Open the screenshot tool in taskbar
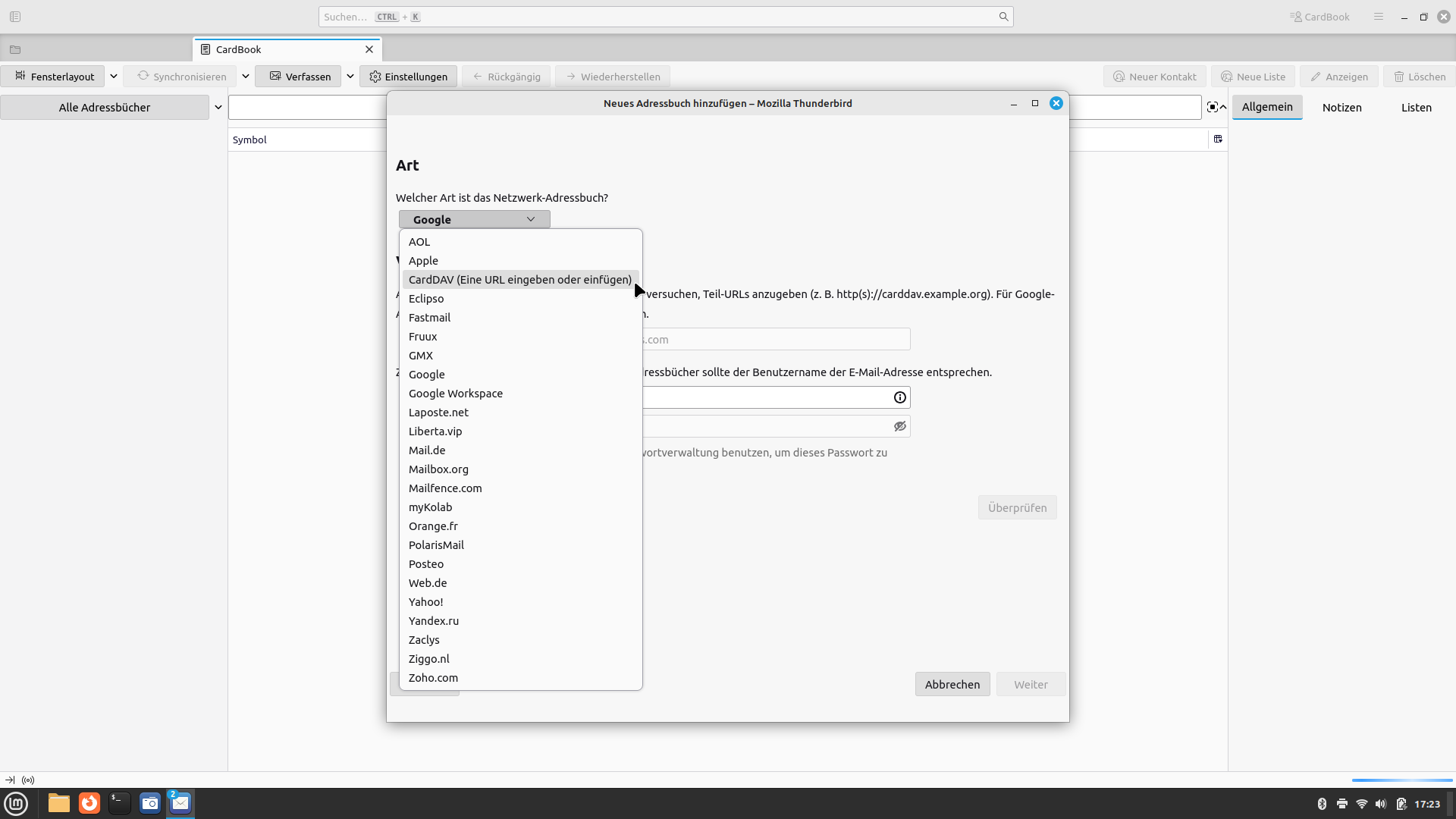The height and width of the screenshot is (819, 1456). coord(150,803)
